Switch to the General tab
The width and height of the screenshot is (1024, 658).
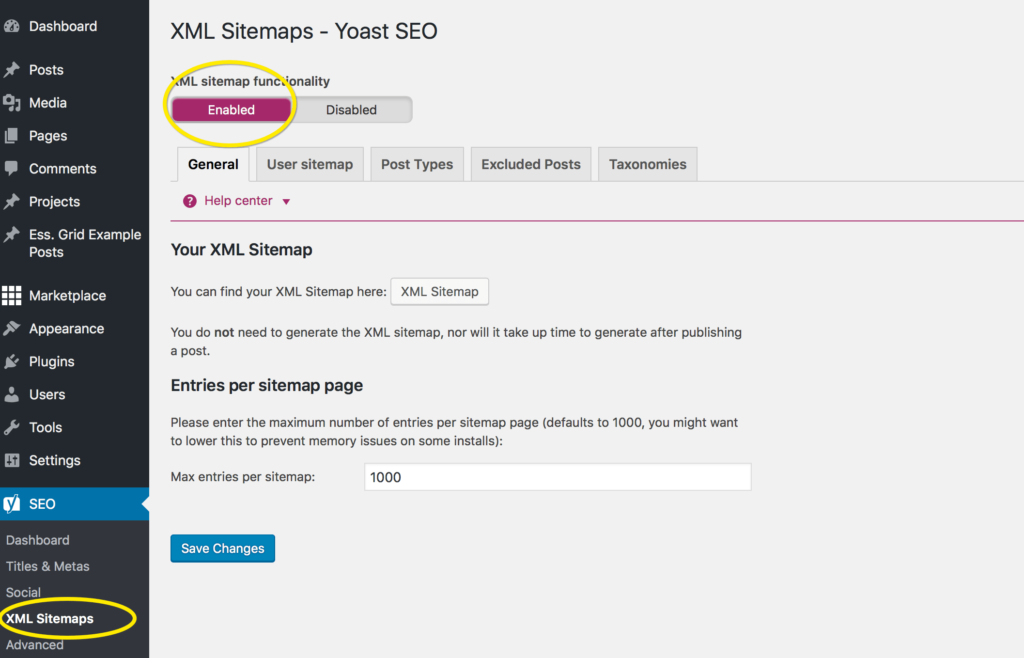pos(213,164)
